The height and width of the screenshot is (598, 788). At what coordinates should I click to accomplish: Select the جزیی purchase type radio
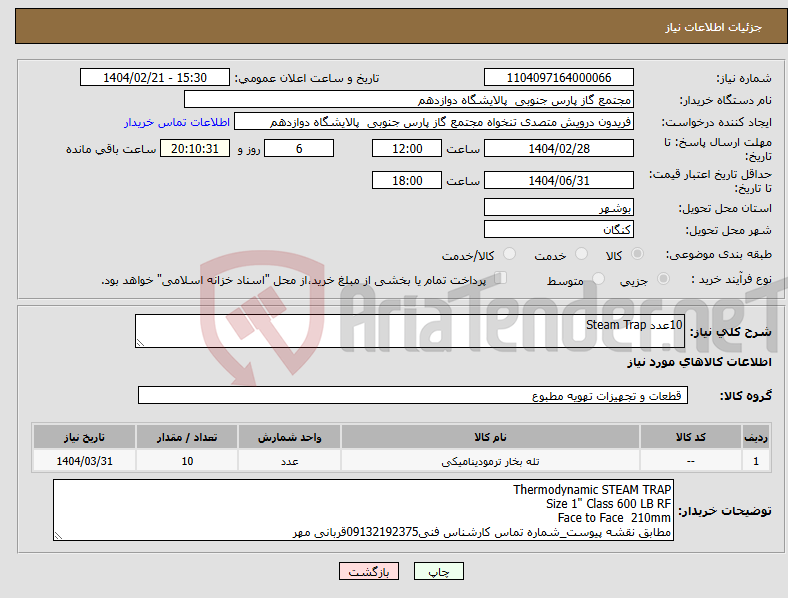coord(663,278)
